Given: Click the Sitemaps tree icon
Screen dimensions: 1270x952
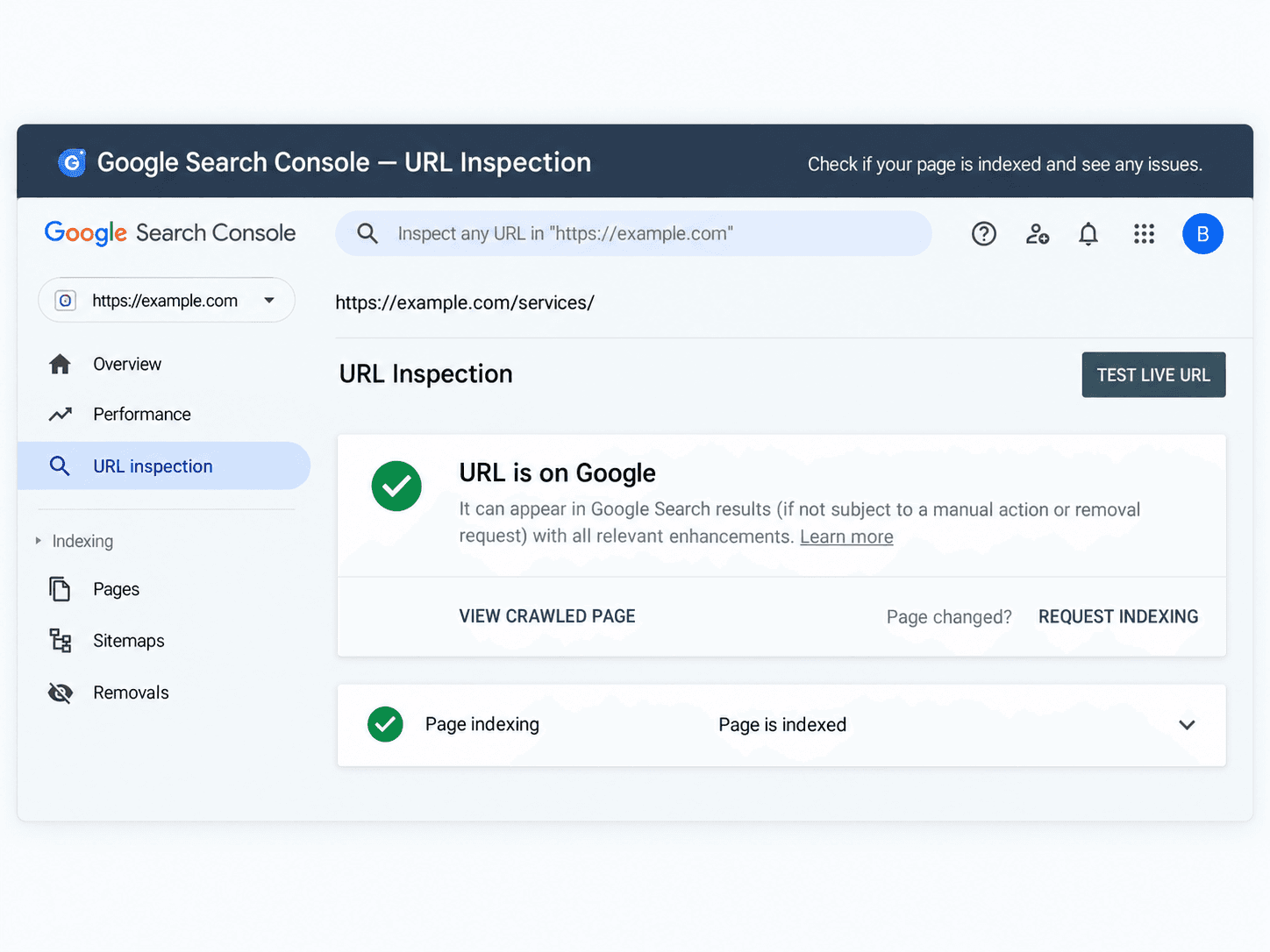Looking at the screenshot, I should [x=60, y=641].
